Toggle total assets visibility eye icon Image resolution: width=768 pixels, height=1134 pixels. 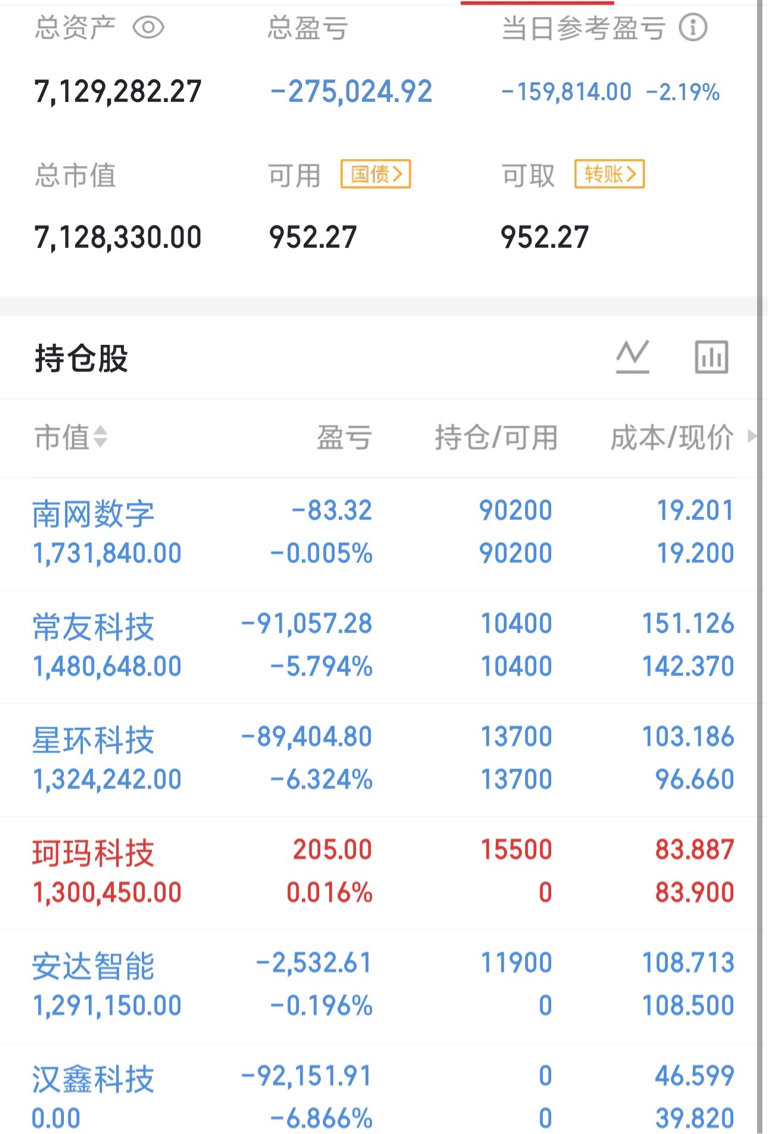point(148,28)
